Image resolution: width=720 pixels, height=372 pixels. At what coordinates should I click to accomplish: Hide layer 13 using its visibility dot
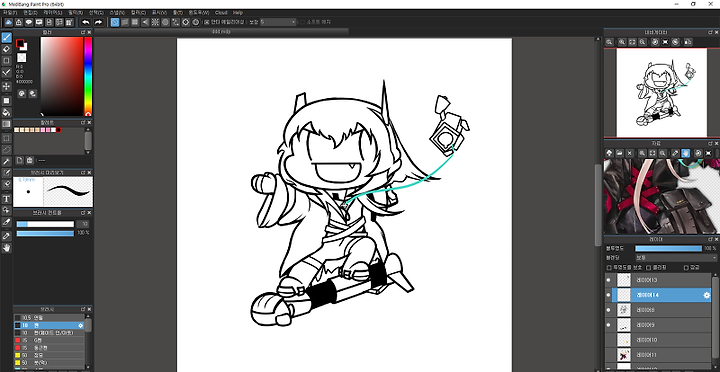click(x=608, y=280)
